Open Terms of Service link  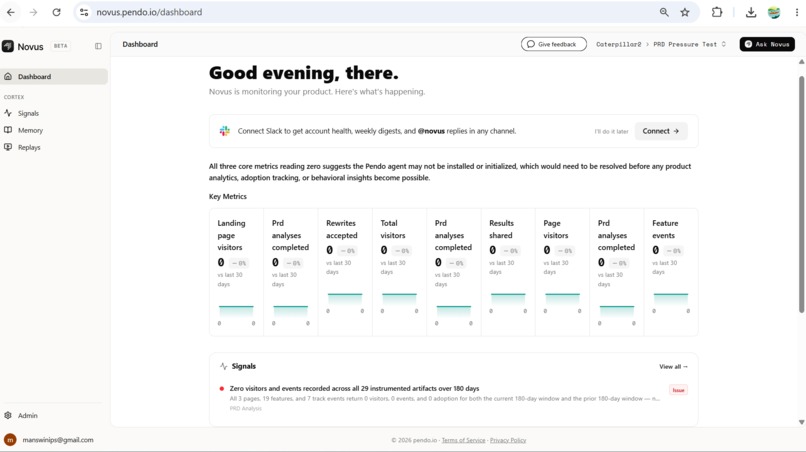463,440
